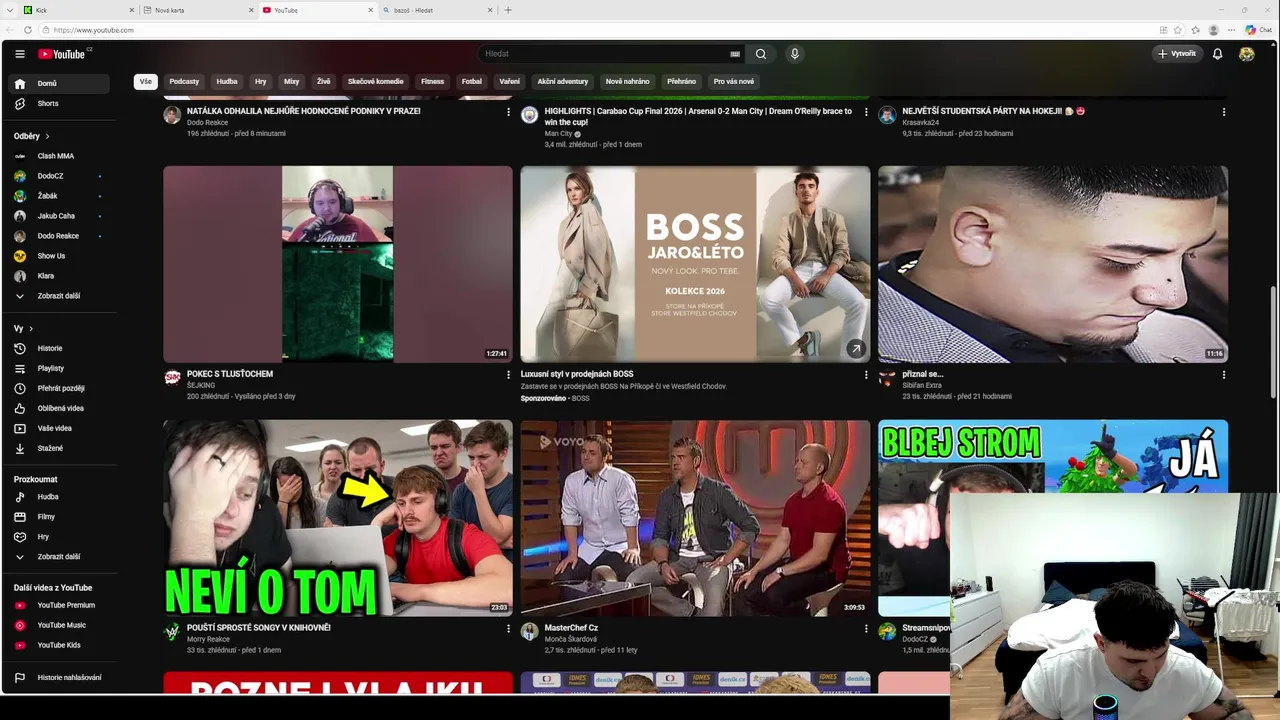Open Show Us channel subscription
The height and width of the screenshot is (720, 1280).
tap(60, 256)
